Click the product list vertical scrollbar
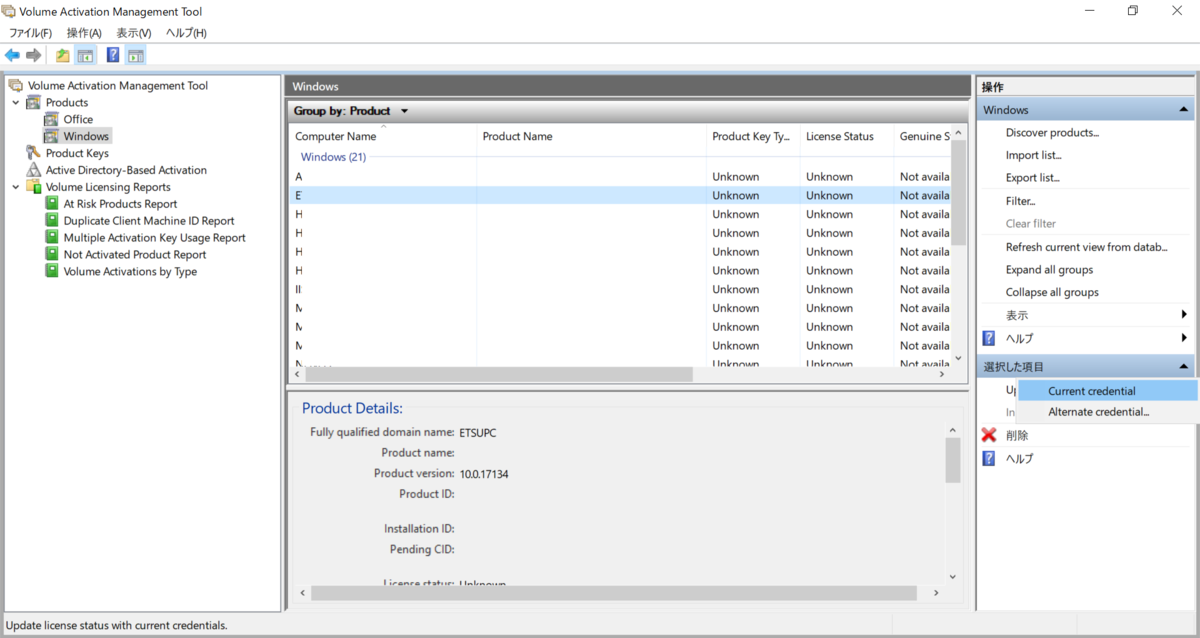Viewport: 1200px width, 638px height. [x=958, y=192]
